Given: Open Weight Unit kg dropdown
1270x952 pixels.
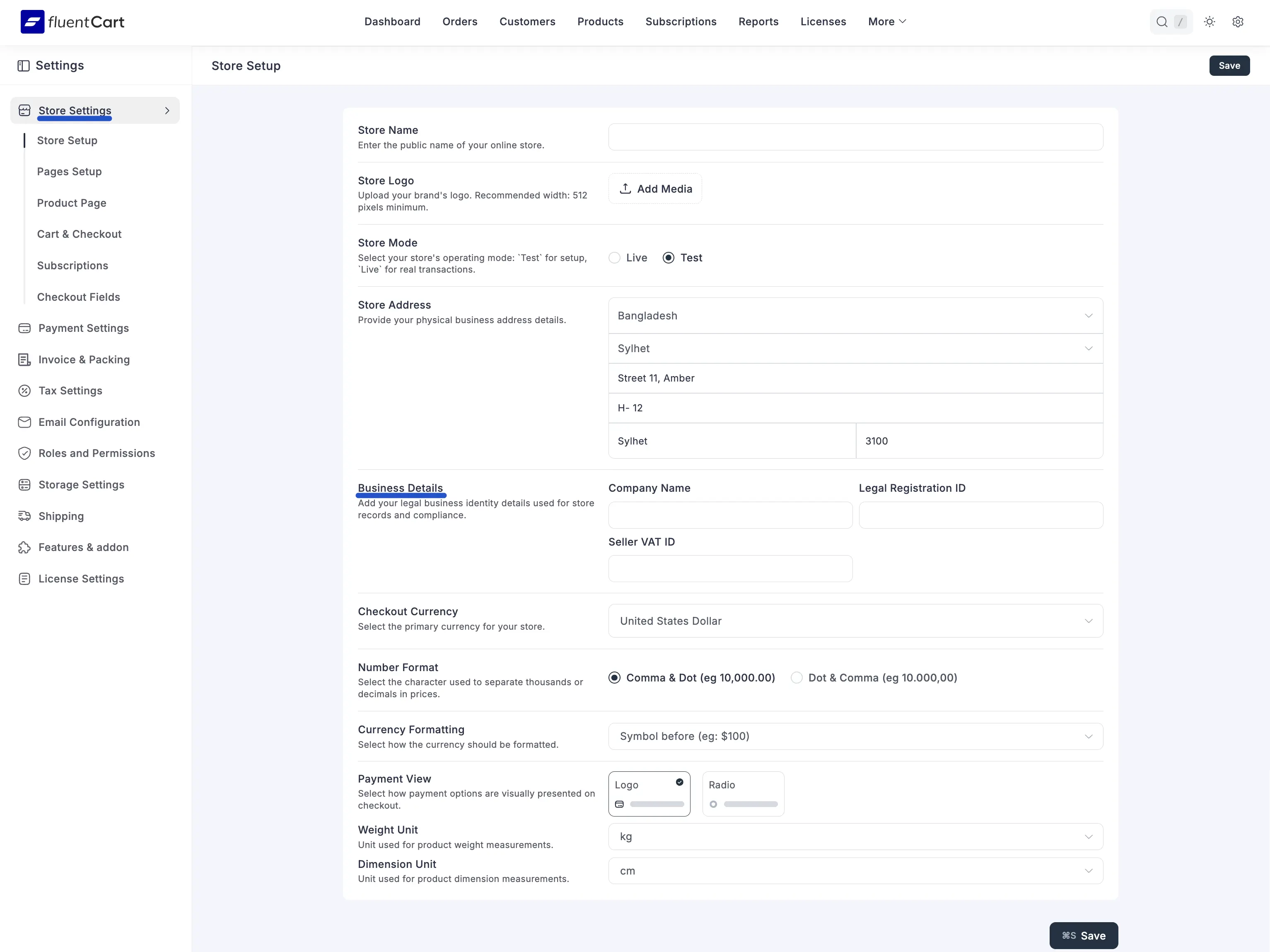Looking at the screenshot, I should 855,836.
